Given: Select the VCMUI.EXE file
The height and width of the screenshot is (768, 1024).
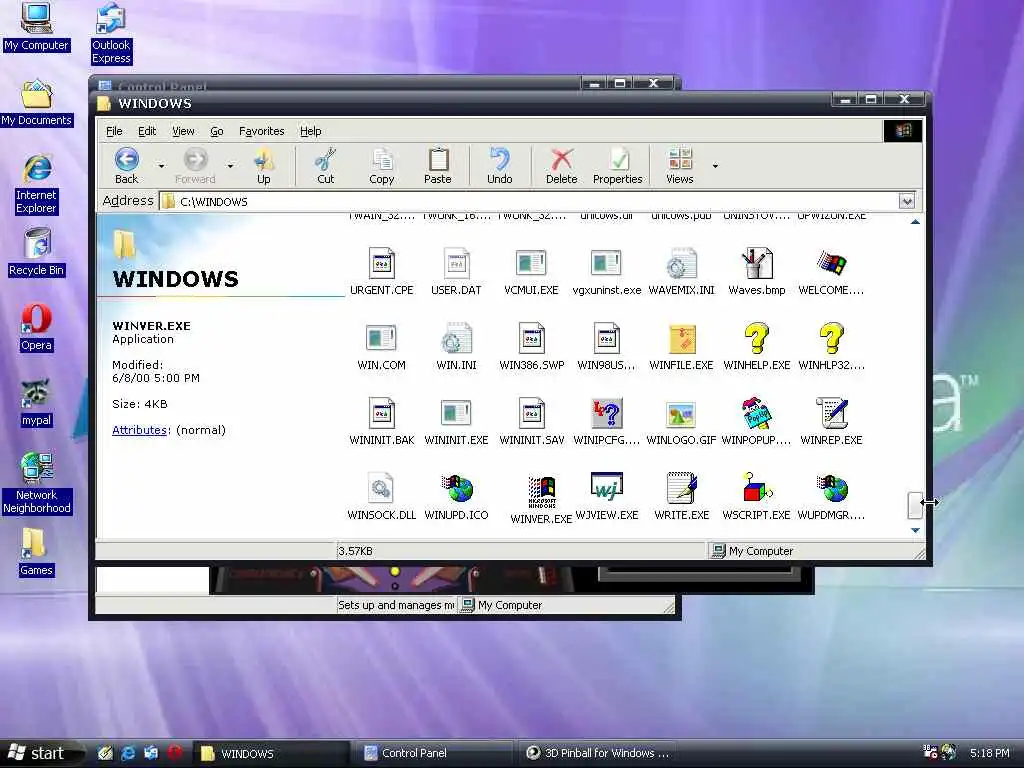Looking at the screenshot, I should (x=531, y=272).
